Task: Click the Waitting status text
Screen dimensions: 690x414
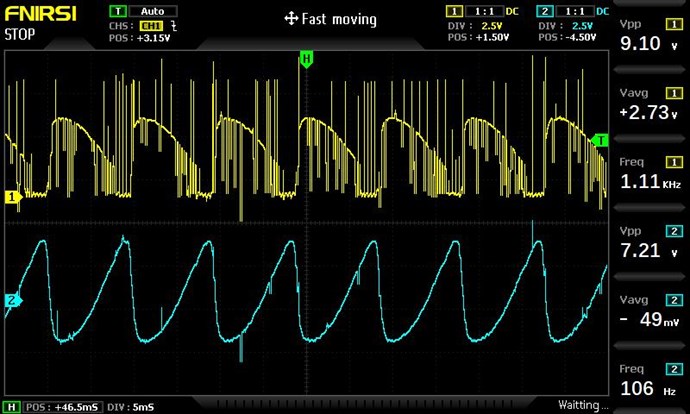Action: (x=584, y=405)
